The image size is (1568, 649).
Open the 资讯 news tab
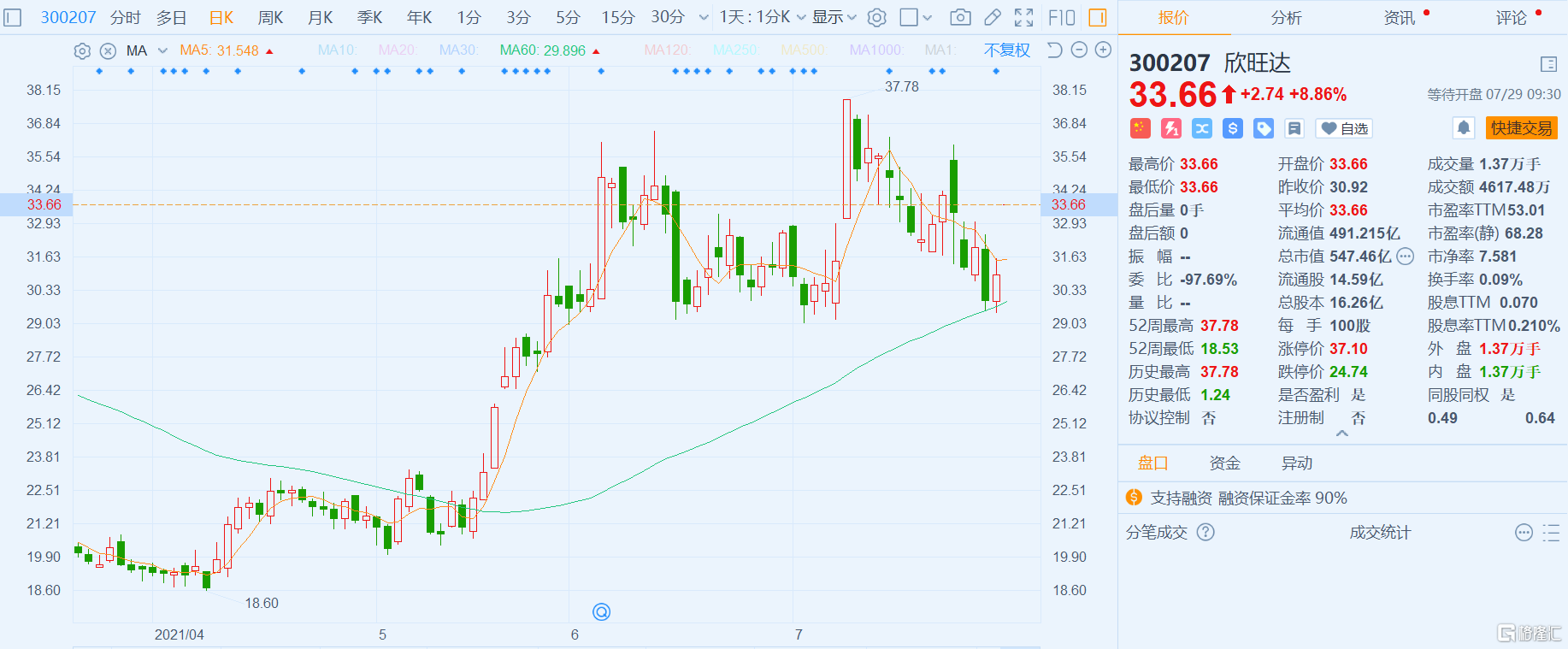point(1399,17)
